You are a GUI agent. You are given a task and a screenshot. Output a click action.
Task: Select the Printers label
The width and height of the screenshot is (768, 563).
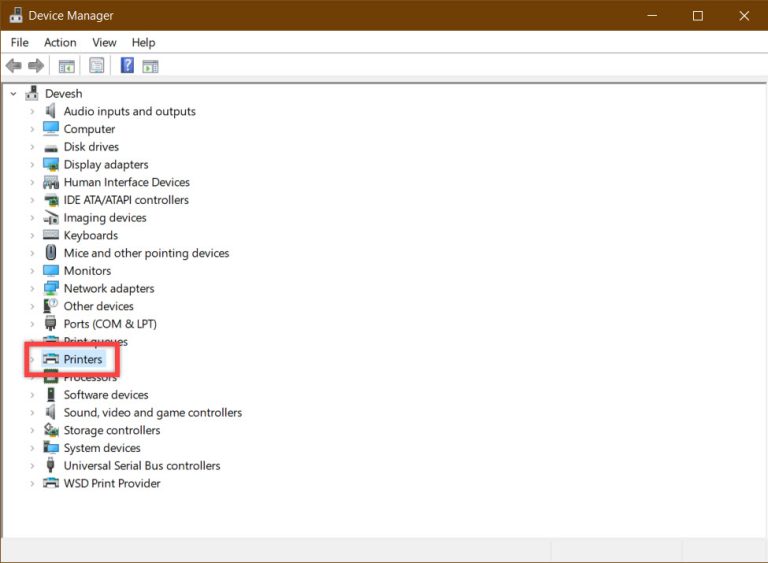click(83, 359)
